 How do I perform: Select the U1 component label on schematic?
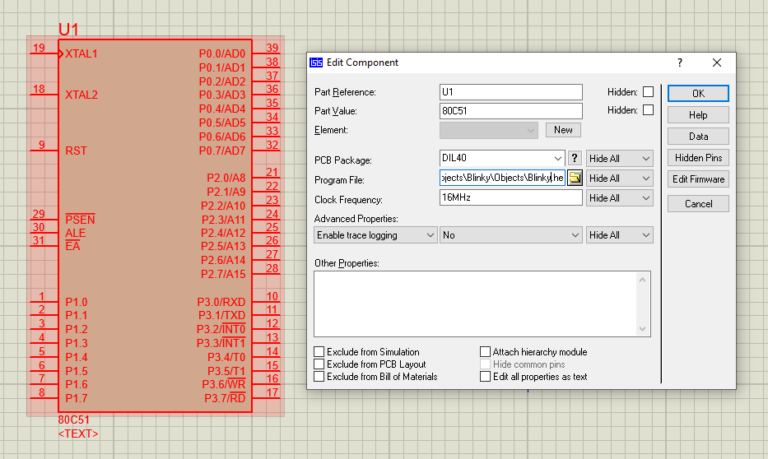[68, 29]
